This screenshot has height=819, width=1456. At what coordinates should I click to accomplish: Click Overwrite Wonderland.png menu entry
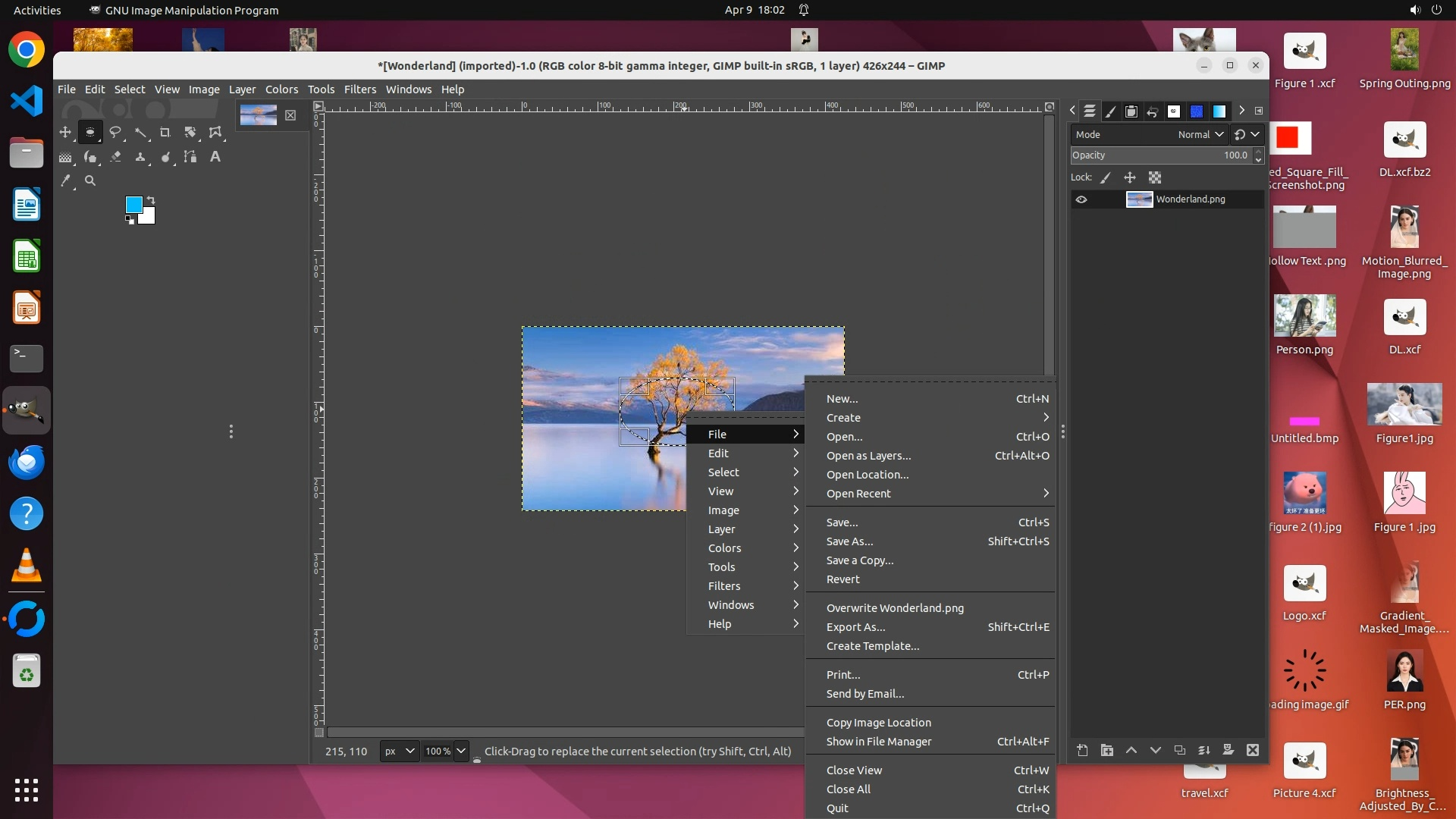click(x=895, y=608)
